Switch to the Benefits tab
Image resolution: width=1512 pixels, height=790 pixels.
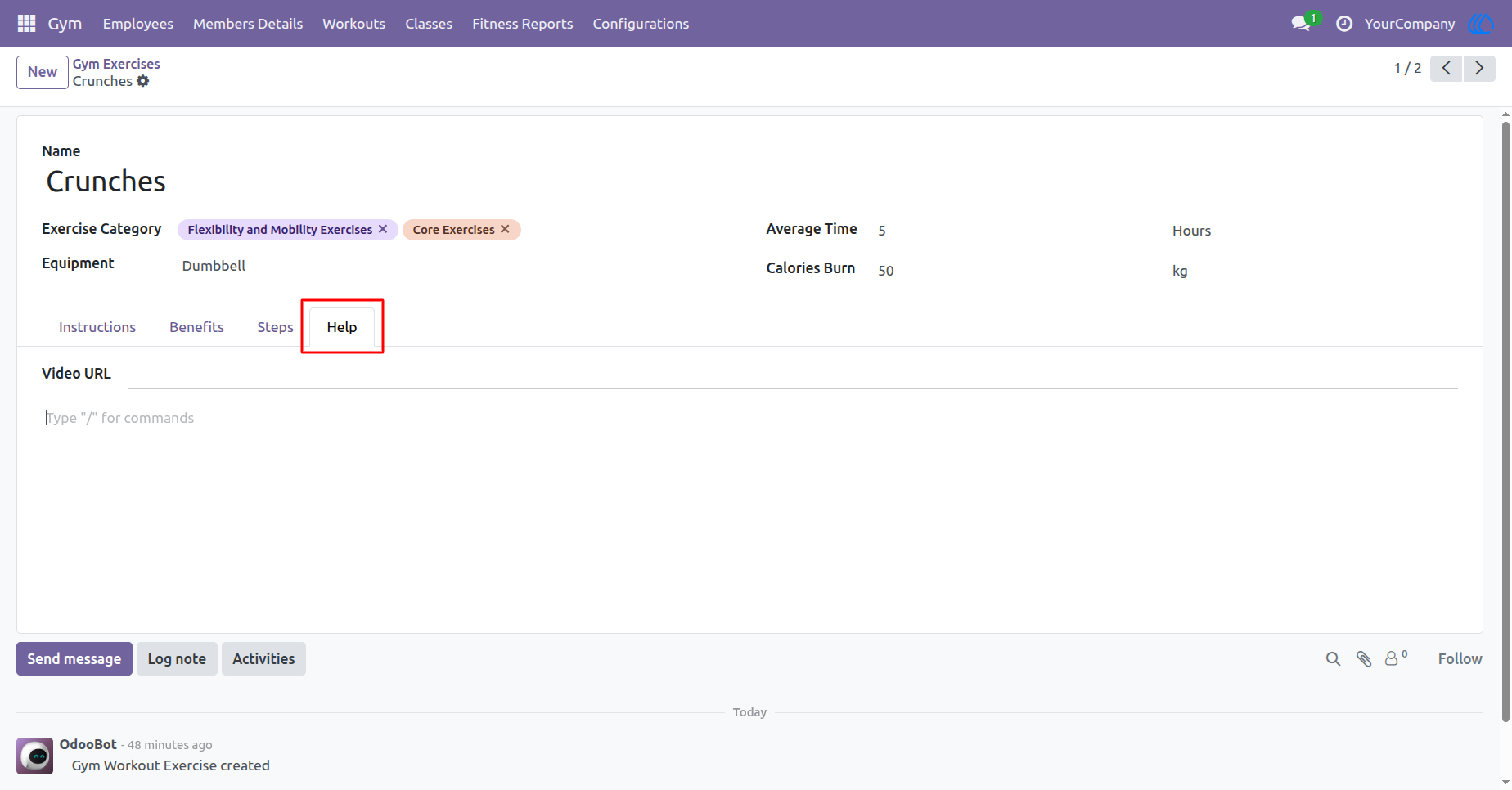tap(196, 327)
